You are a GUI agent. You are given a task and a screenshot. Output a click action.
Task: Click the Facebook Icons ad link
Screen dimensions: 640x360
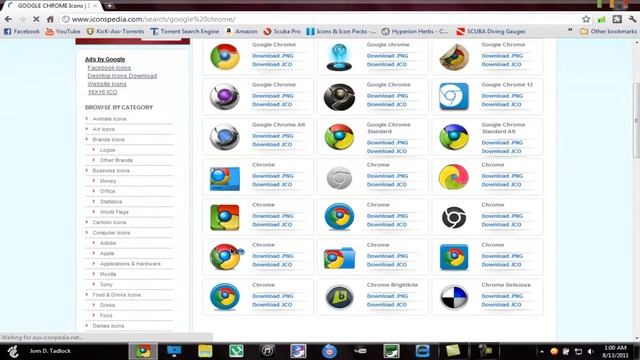tap(109, 68)
